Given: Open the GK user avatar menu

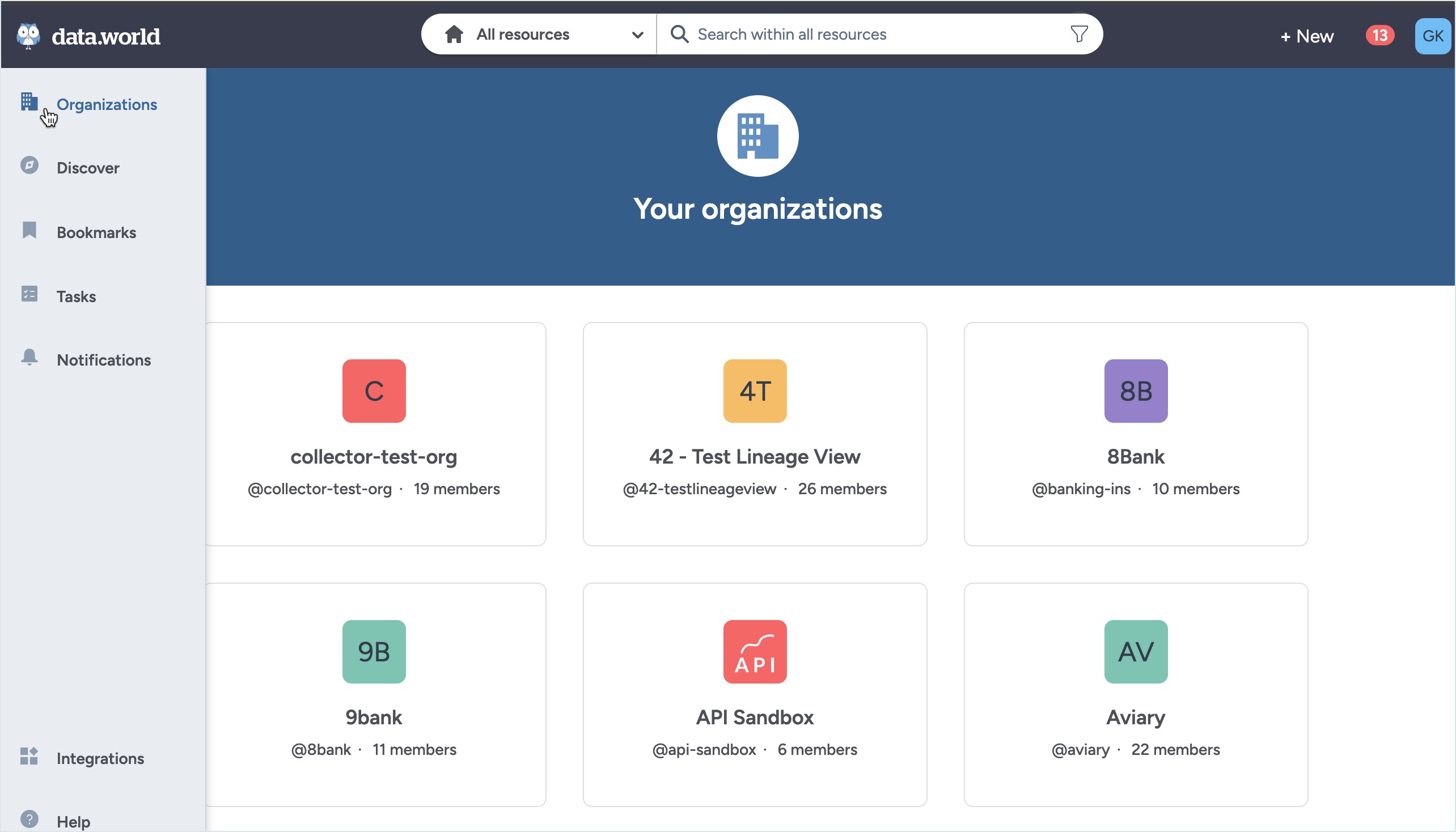Looking at the screenshot, I should coord(1432,36).
